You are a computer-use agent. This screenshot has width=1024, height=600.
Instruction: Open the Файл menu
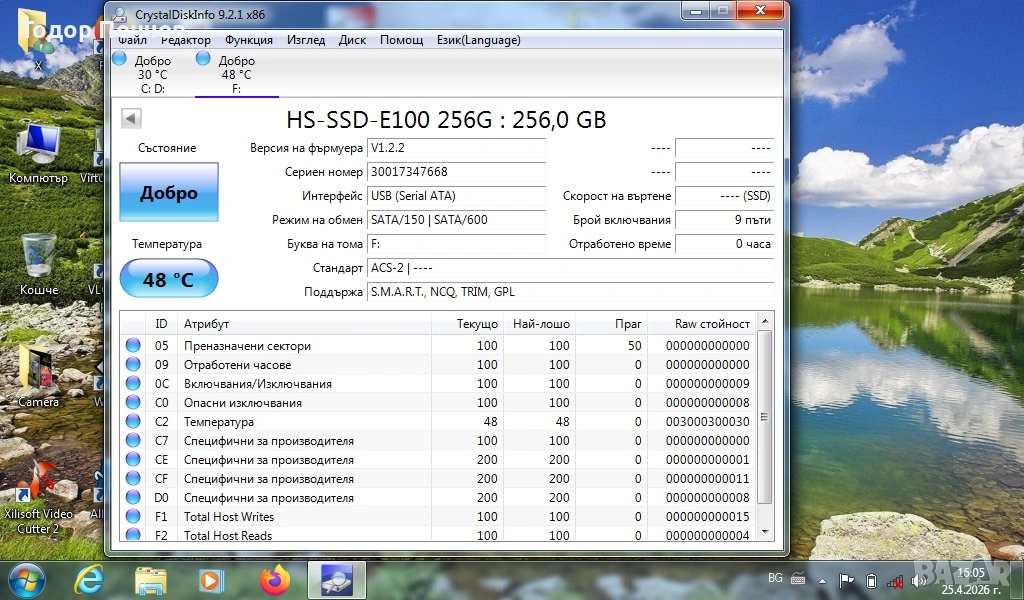tap(132, 40)
